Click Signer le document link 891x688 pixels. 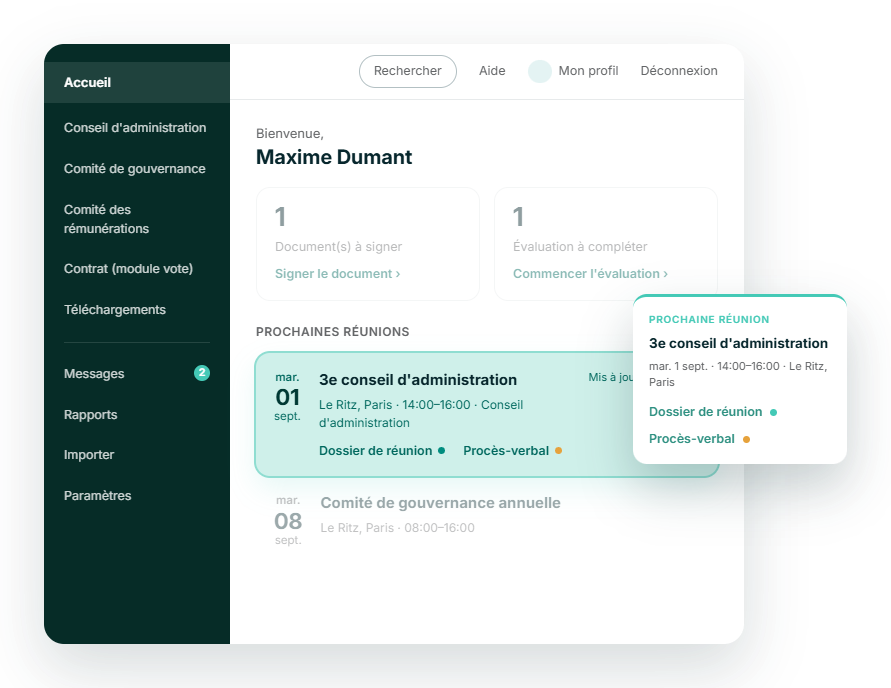pos(338,274)
